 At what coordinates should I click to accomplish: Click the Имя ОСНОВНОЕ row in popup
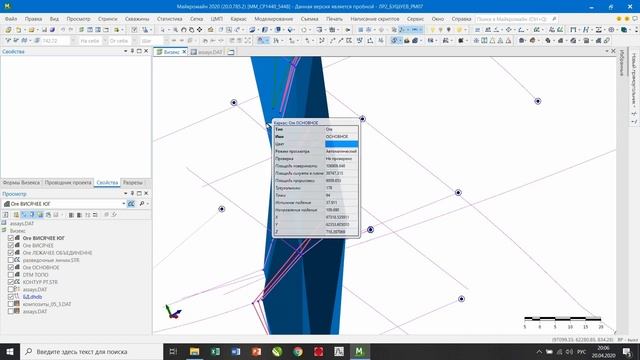tap(316, 136)
